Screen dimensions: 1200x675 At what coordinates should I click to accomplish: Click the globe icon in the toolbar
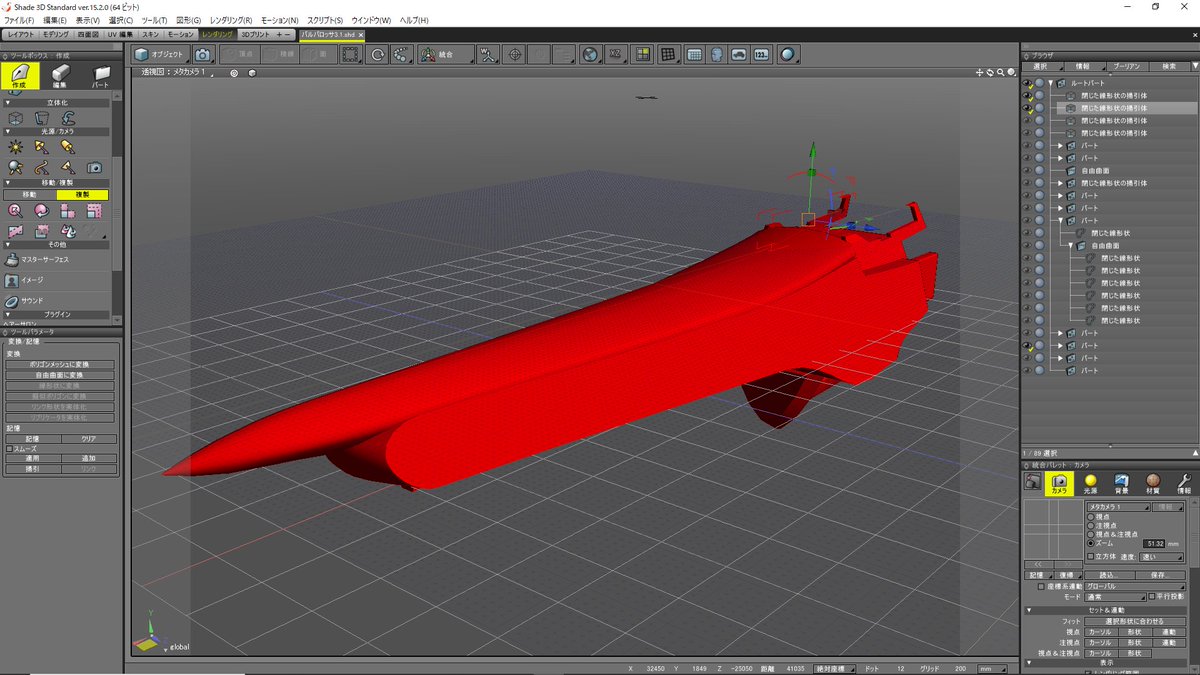point(590,54)
